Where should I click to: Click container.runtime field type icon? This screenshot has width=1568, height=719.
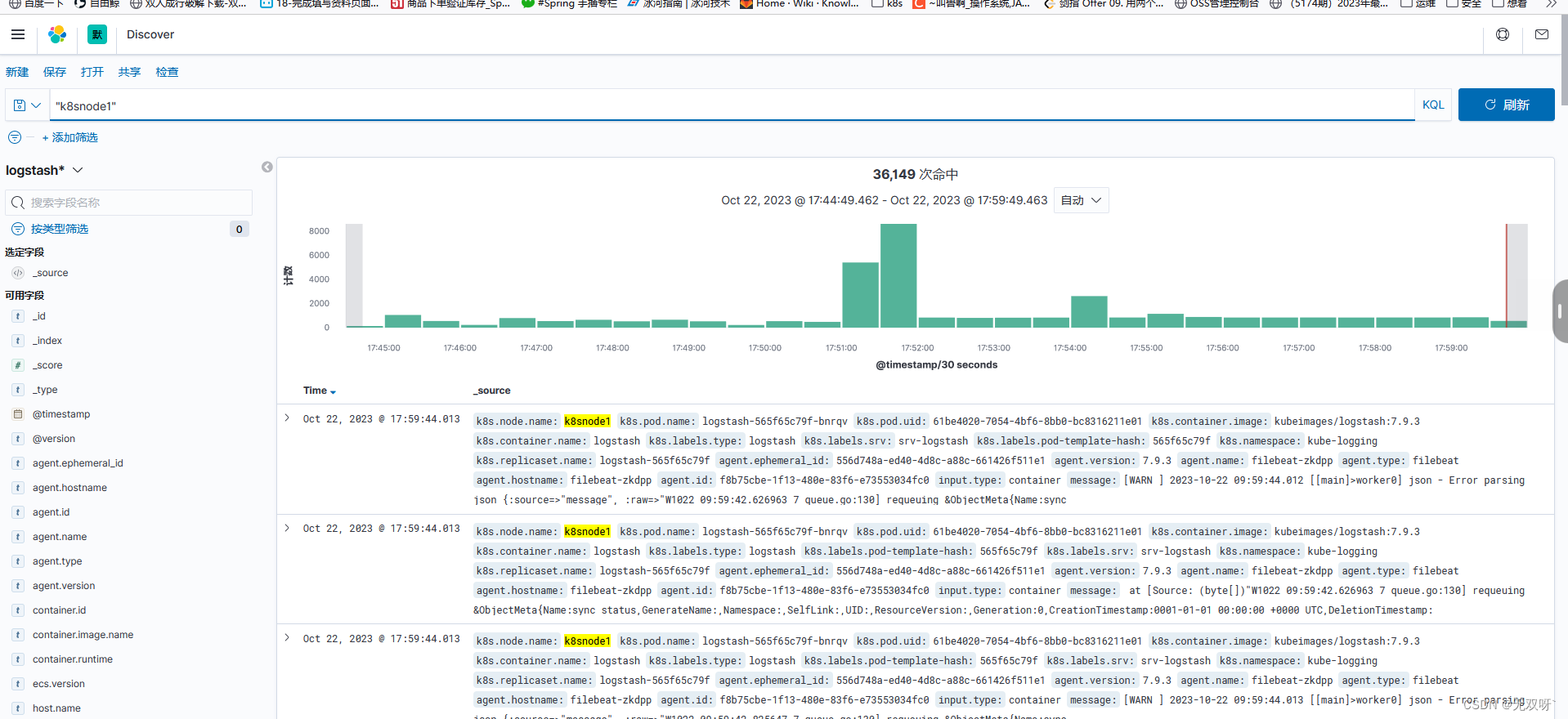pos(18,659)
